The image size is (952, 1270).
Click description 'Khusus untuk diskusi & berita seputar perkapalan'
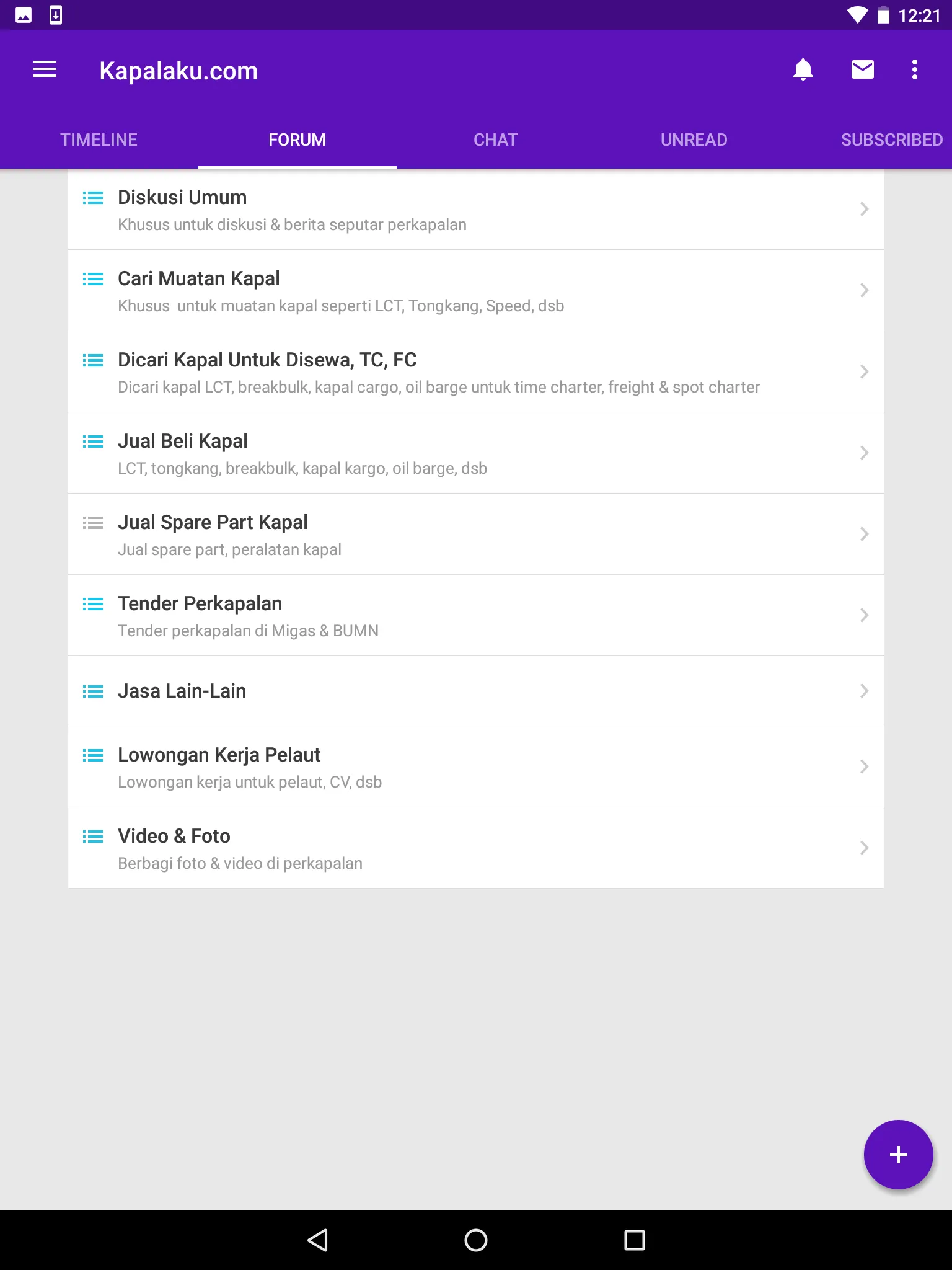click(292, 224)
